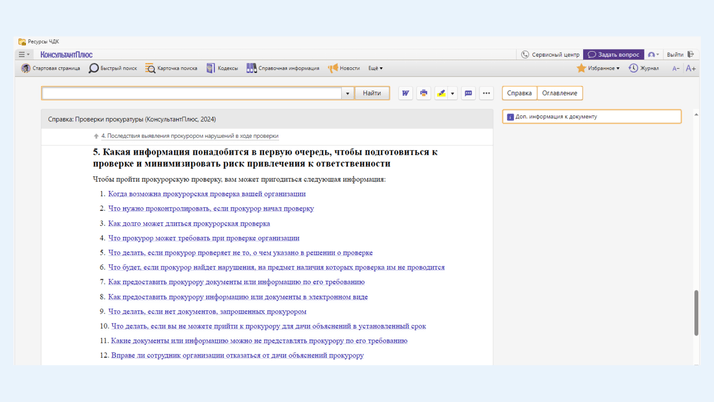Open more actions ellipsis menu

point(486,93)
